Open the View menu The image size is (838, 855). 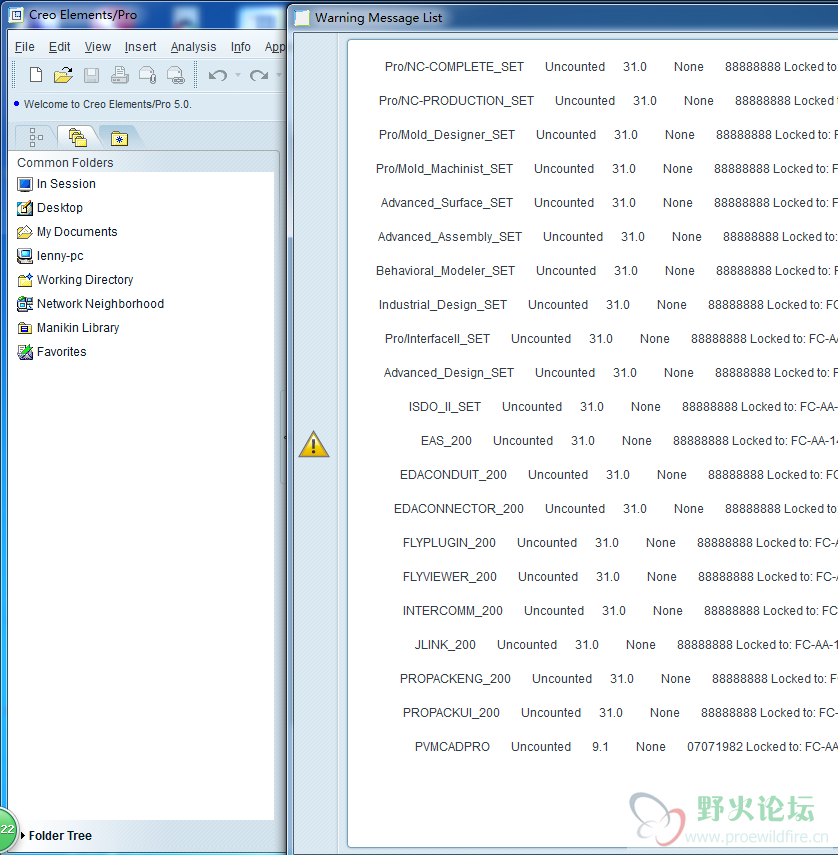point(98,47)
